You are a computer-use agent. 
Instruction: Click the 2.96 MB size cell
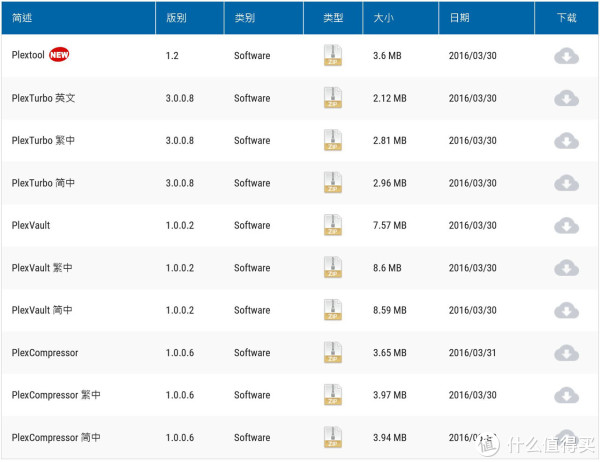[390, 183]
